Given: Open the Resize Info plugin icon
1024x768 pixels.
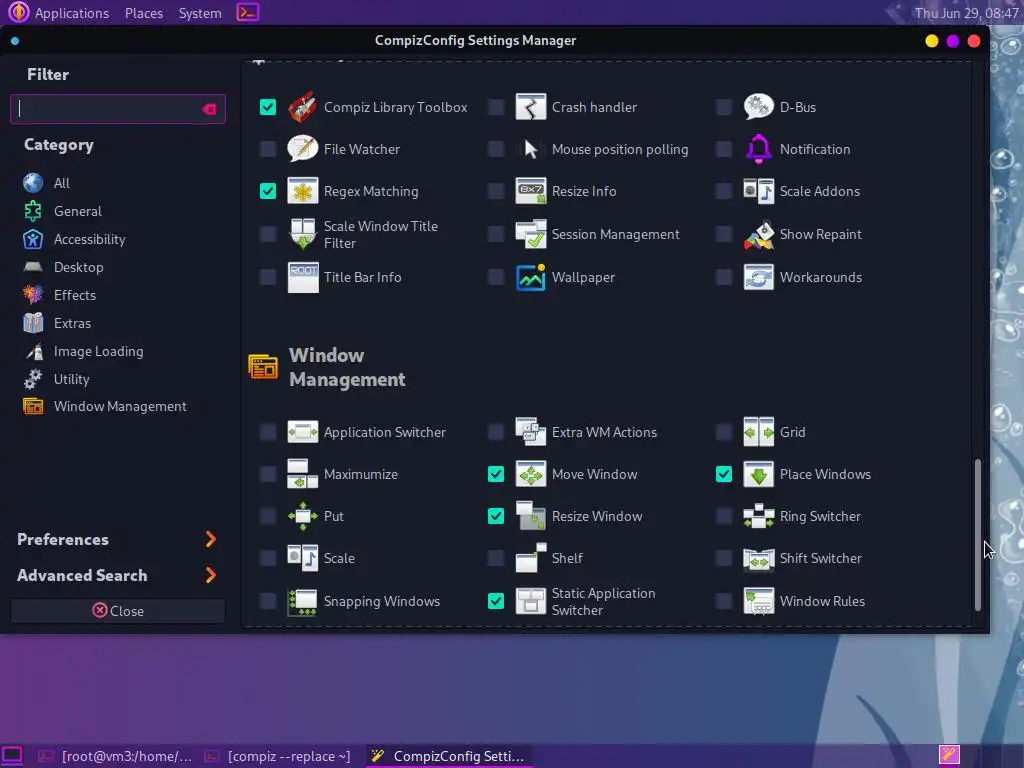Looking at the screenshot, I should pos(530,191).
